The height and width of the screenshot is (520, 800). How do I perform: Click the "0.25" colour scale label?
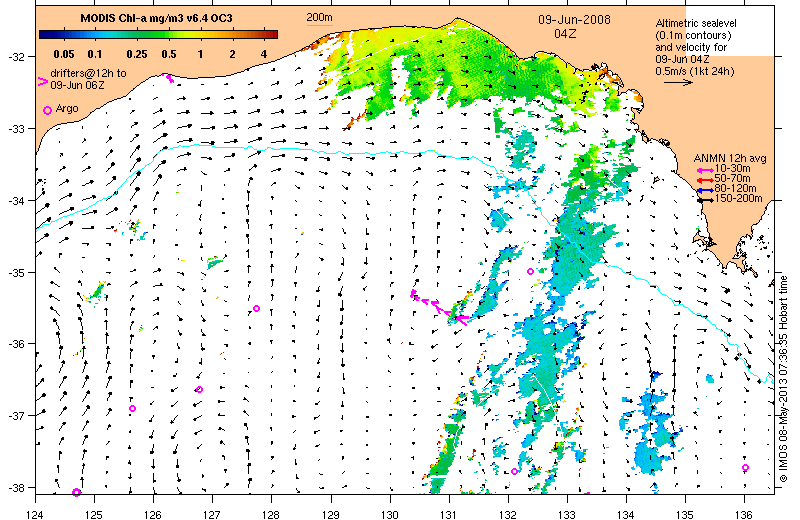tap(137, 54)
